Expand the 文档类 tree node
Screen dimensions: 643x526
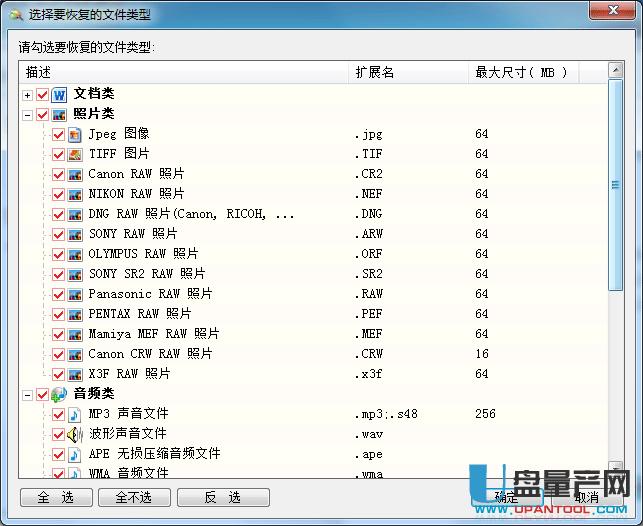tap(27, 94)
